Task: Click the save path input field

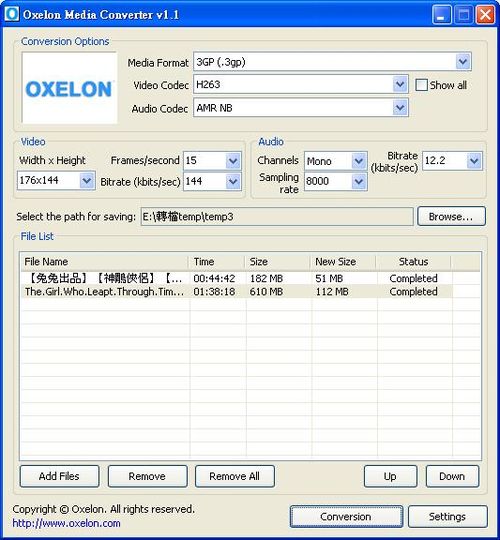Action: tap(277, 217)
